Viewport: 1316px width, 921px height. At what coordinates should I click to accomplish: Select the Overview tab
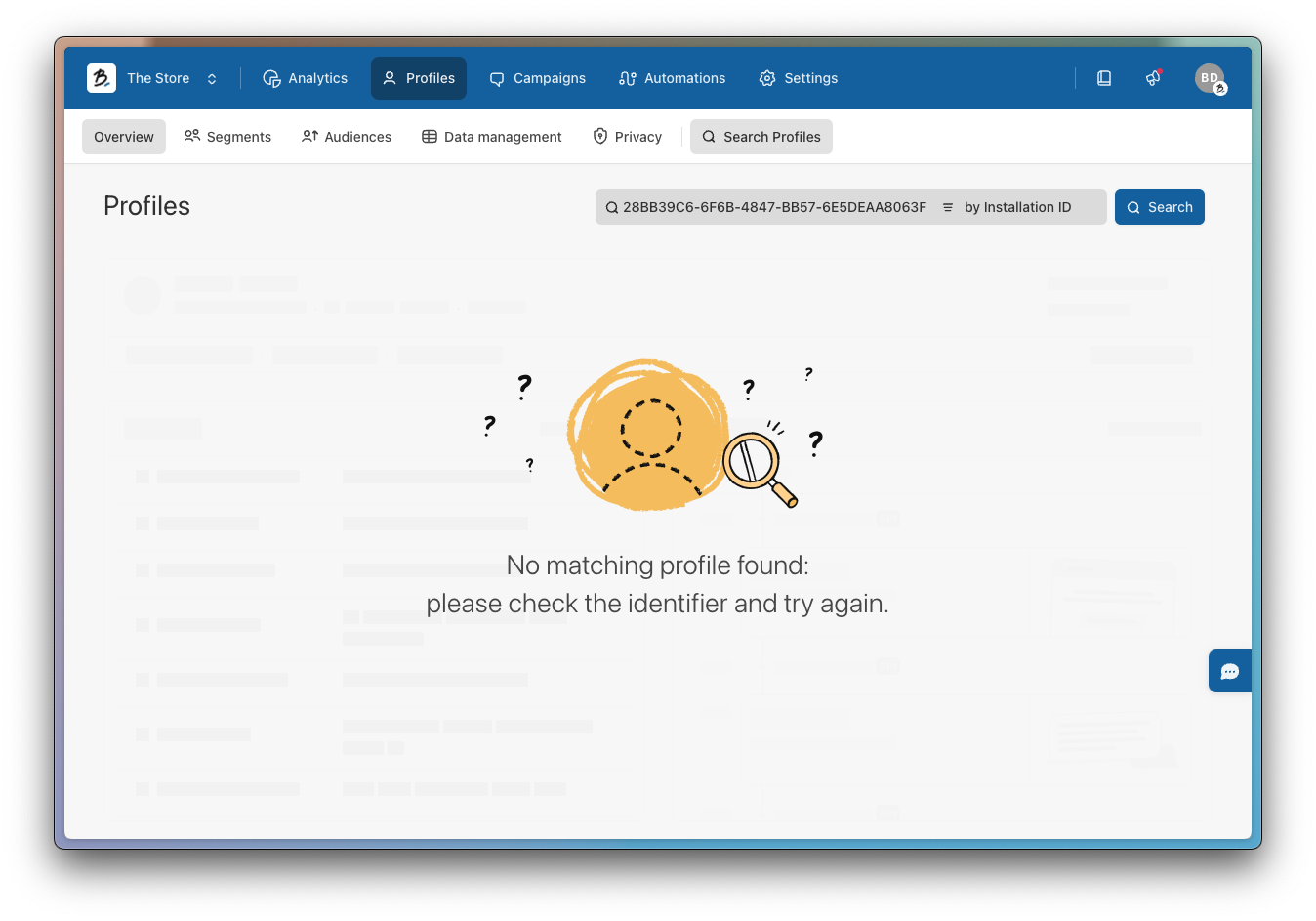pyautogui.click(x=123, y=136)
